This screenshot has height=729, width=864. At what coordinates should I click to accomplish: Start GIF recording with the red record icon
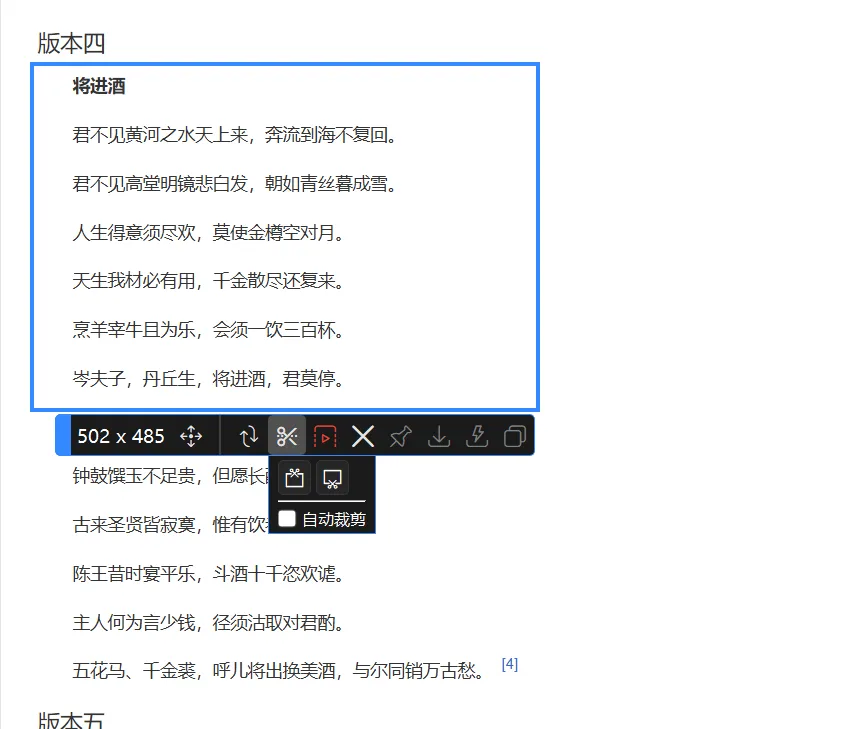(x=325, y=436)
